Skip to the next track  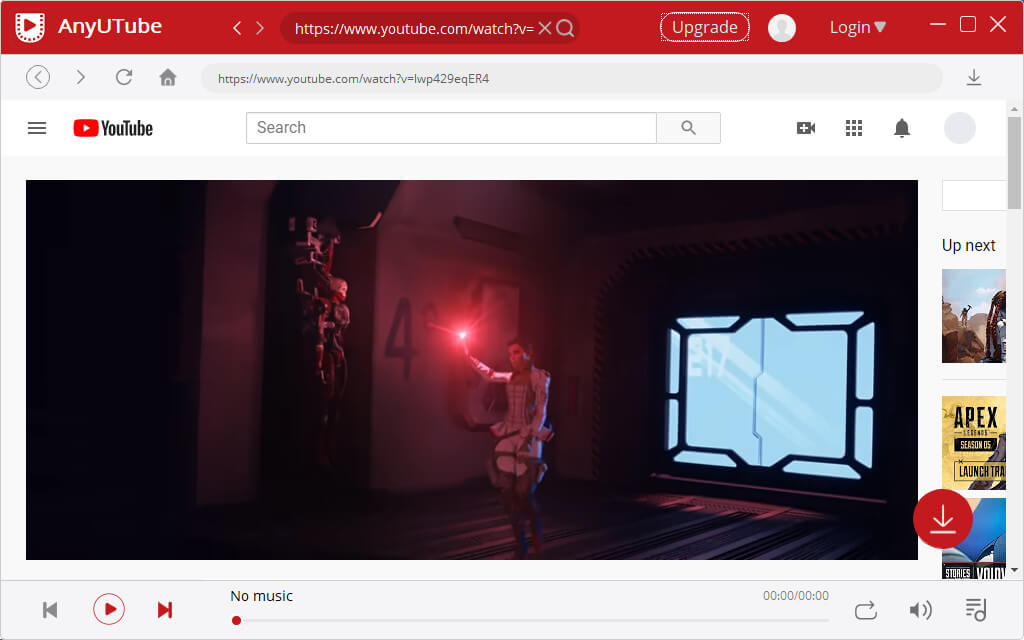click(x=165, y=610)
